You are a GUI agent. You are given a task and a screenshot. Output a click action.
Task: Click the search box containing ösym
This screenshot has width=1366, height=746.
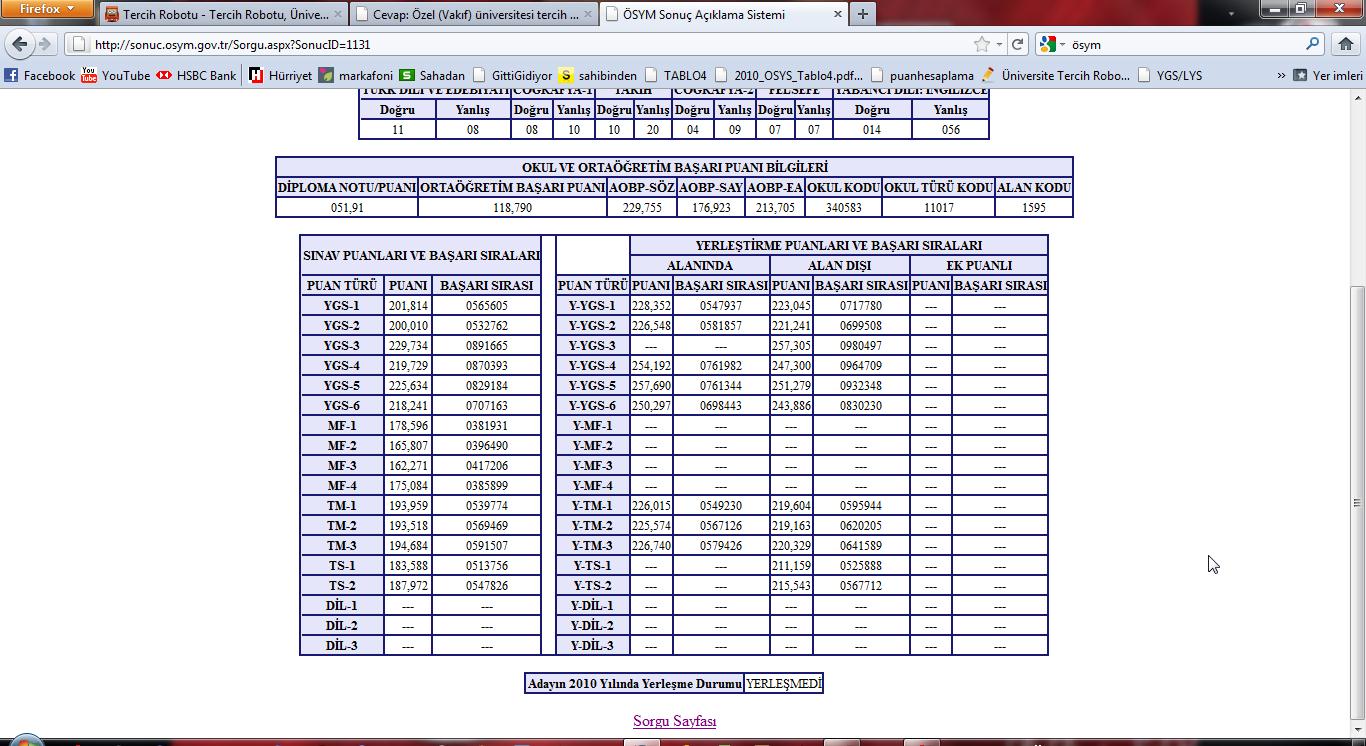(1185, 44)
